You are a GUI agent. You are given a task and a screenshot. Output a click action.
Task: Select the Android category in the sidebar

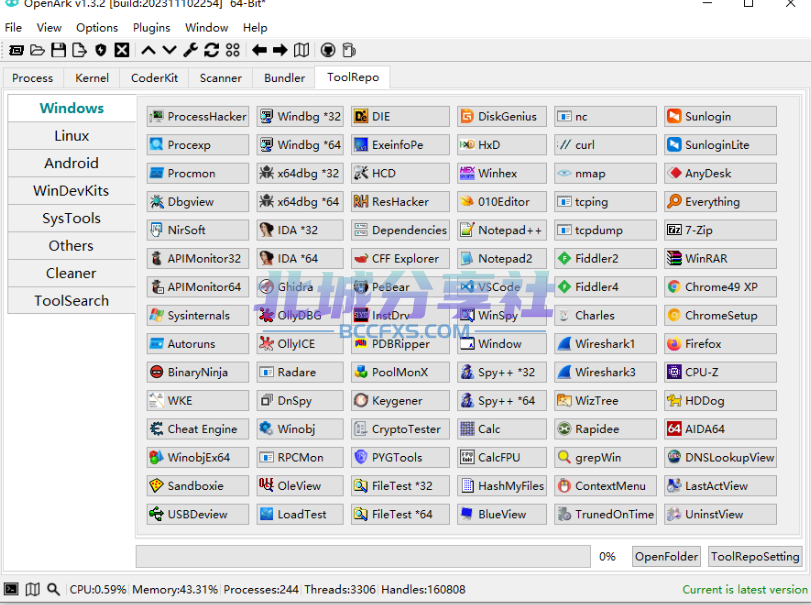pos(71,163)
